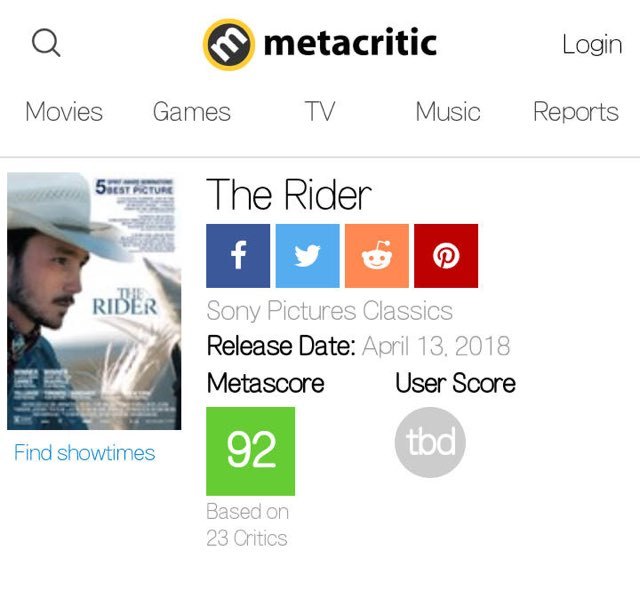
Task: Click the Metacritic logo icon
Action: point(229,44)
